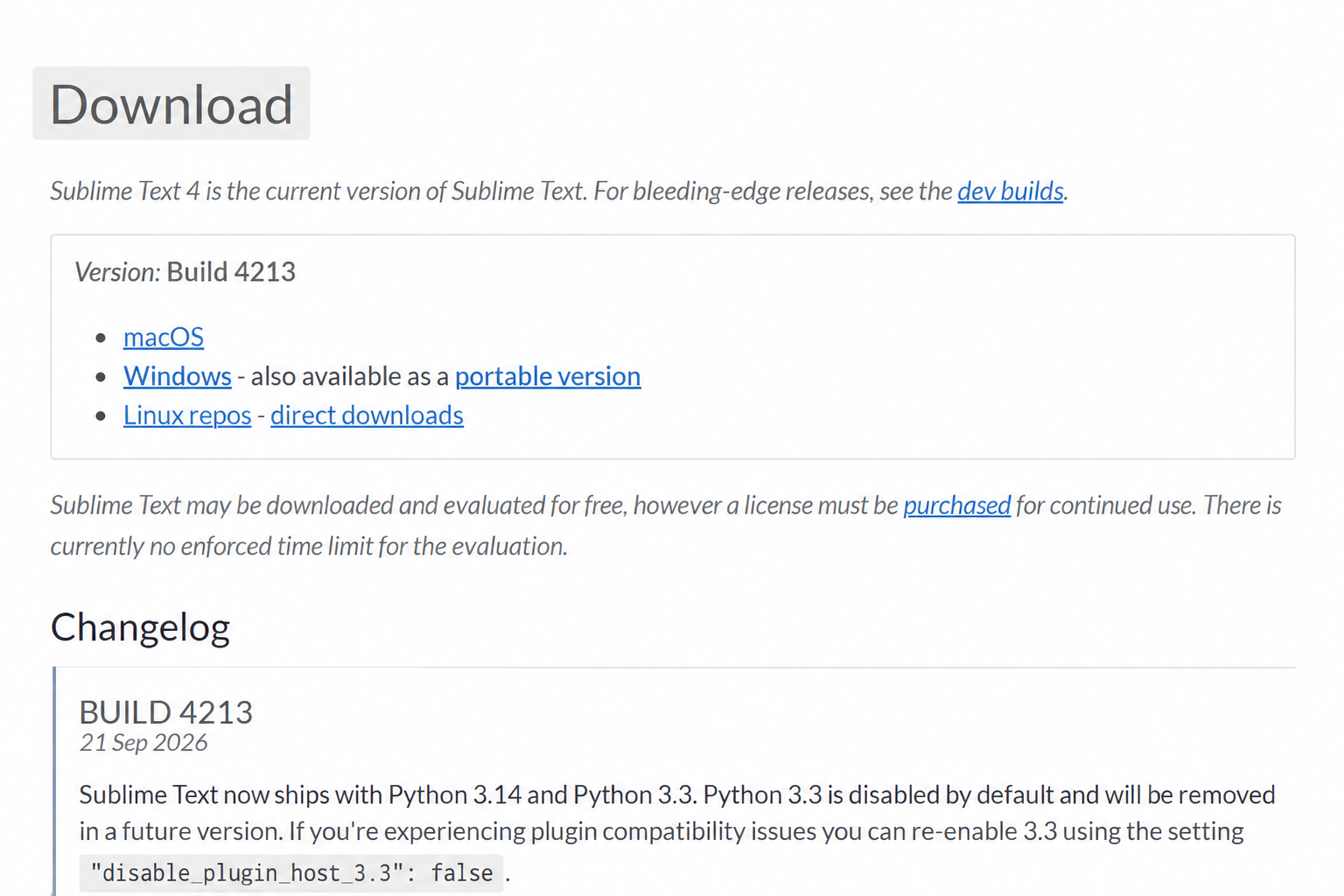Click the BUILD 4213 changelog title
This screenshot has width=1344, height=896.
pos(166,712)
